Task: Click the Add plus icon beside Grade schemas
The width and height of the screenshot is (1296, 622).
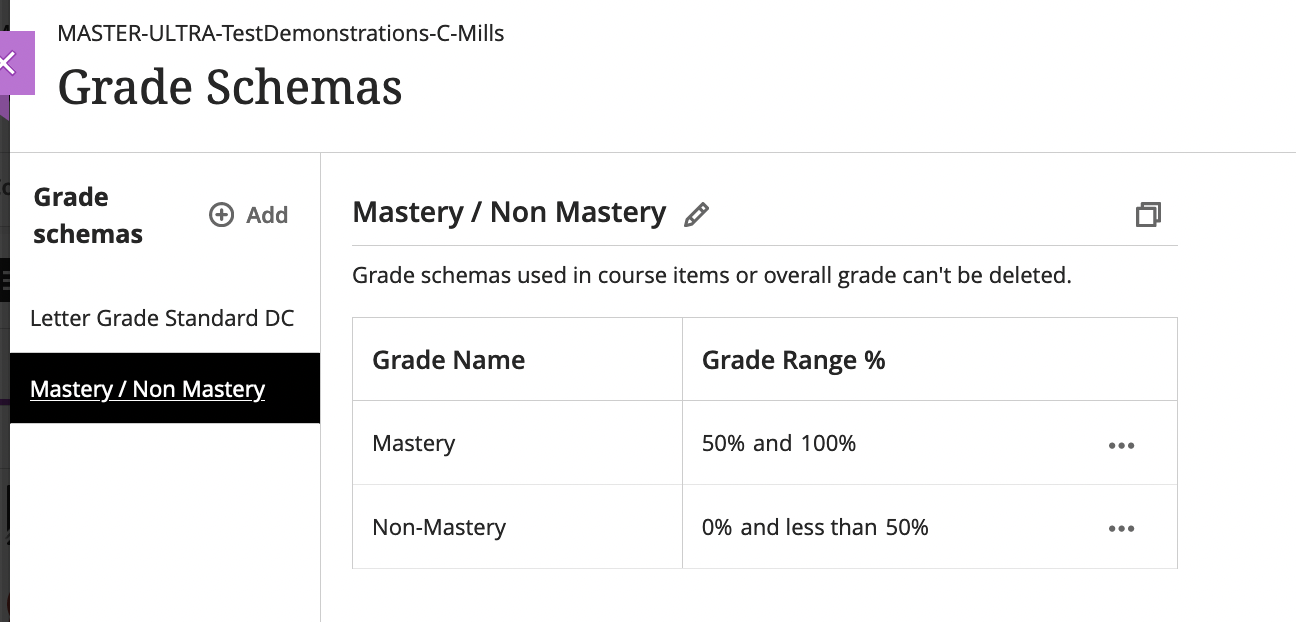Action: [220, 214]
